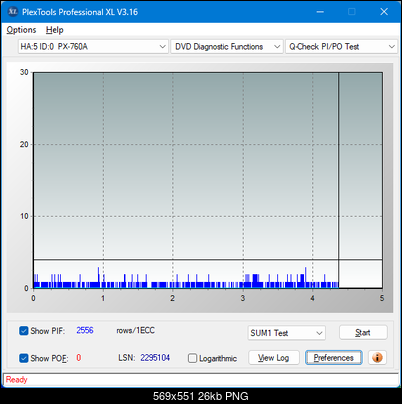Image resolution: width=402 pixels, height=404 pixels.
Task: Open the orange info icon button
Action: (x=377, y=358)
